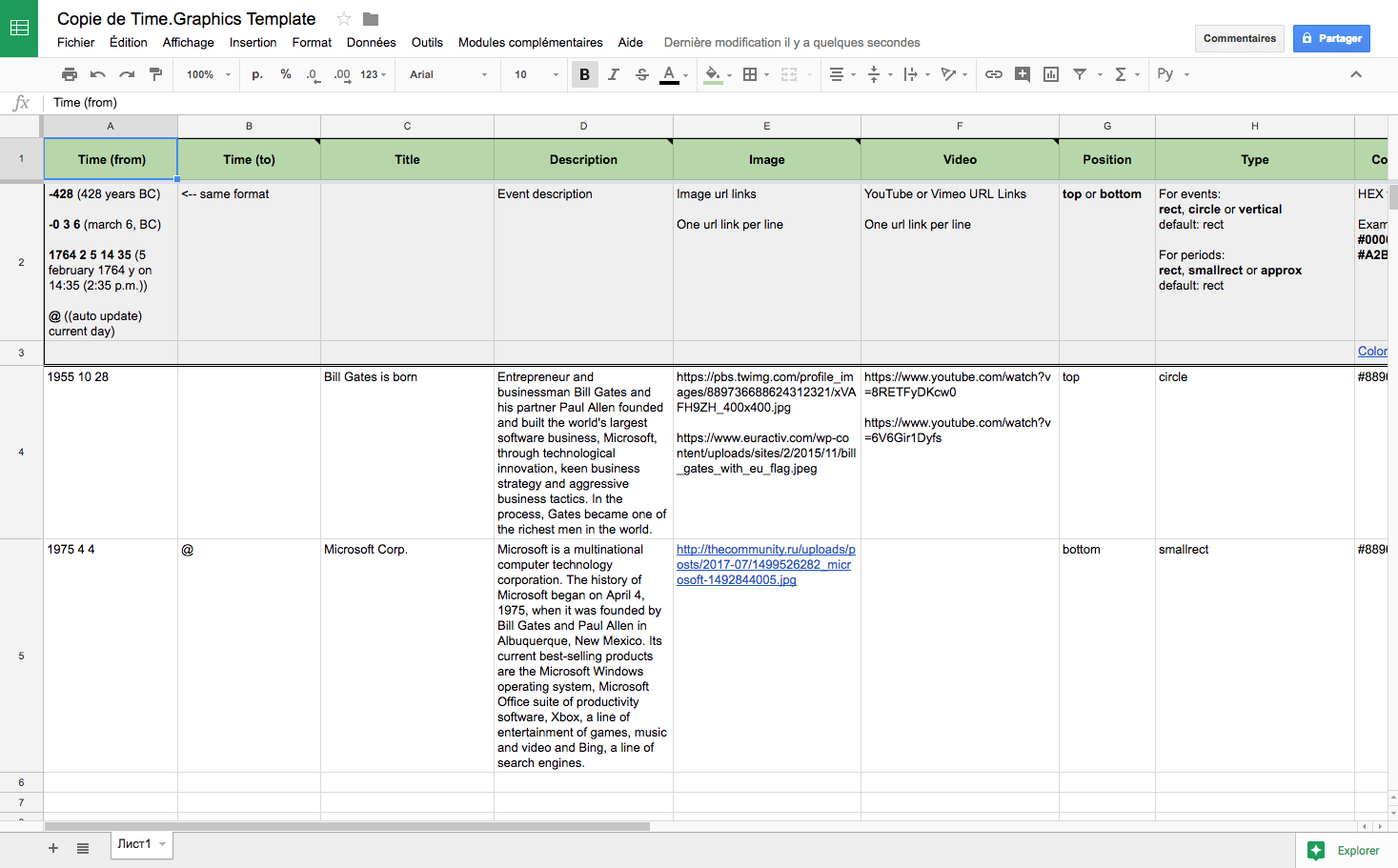Image resolution: width=1398 pixels, height=868 pixels.
Task: Open Google Sheets home icon
Action: [x=19, y=29]
